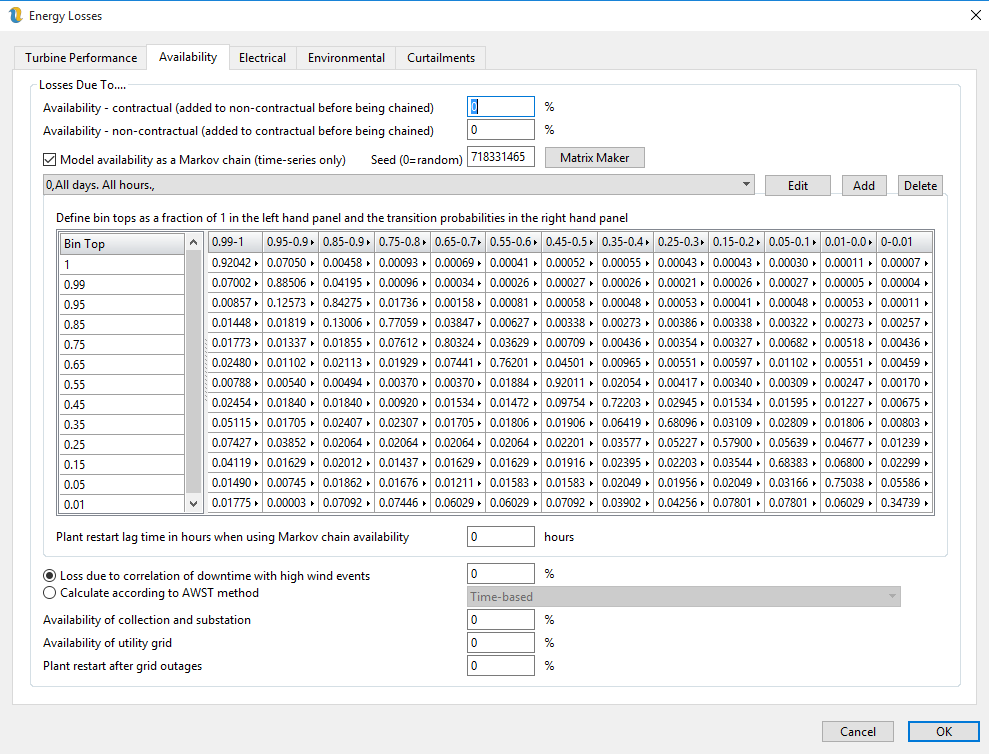Click the Seed value input field
This screenshot has width=989, height=754.
click(x=501, y=157)
